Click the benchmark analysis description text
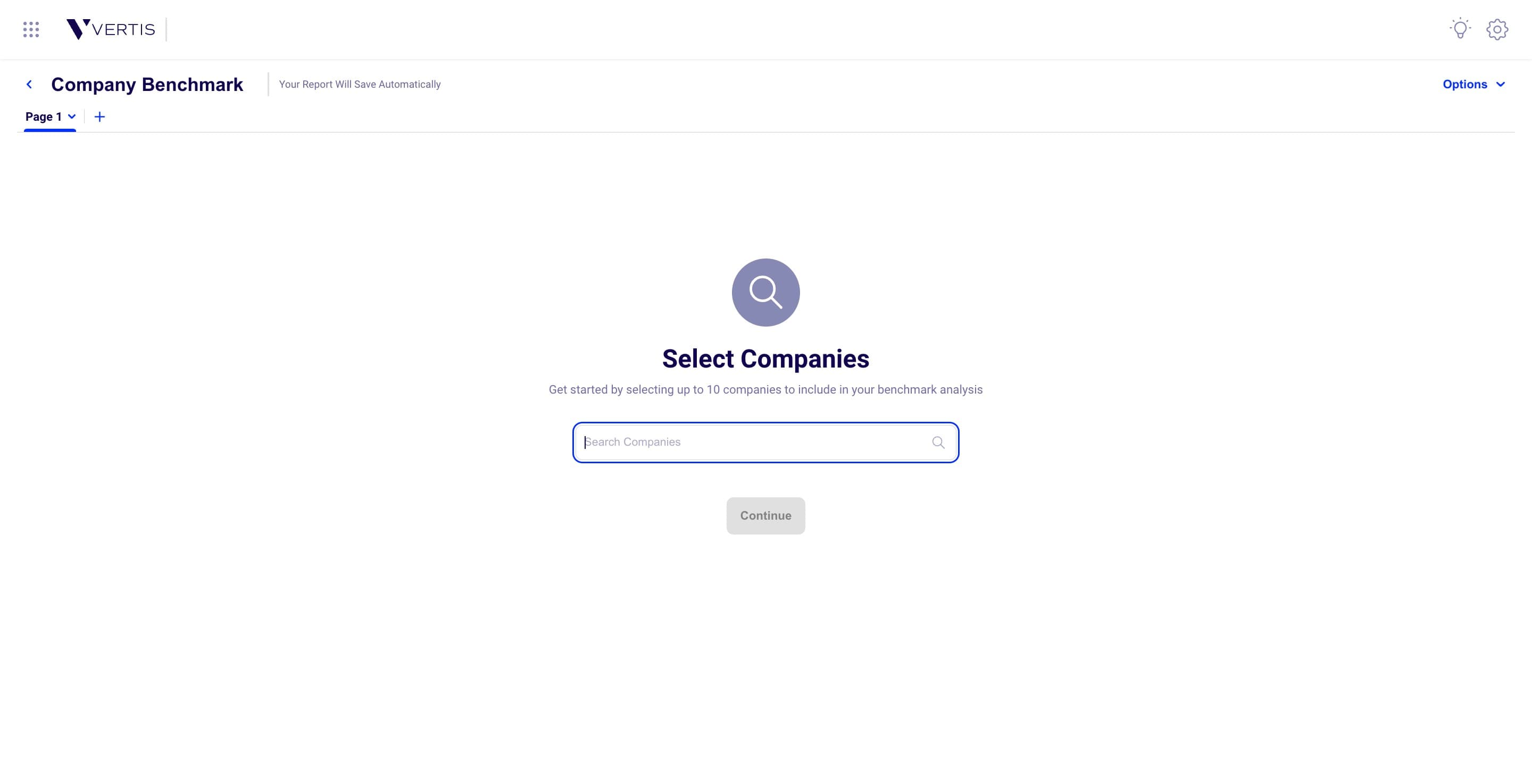This screenshot has width=1532, height=784. pos(765,390)
